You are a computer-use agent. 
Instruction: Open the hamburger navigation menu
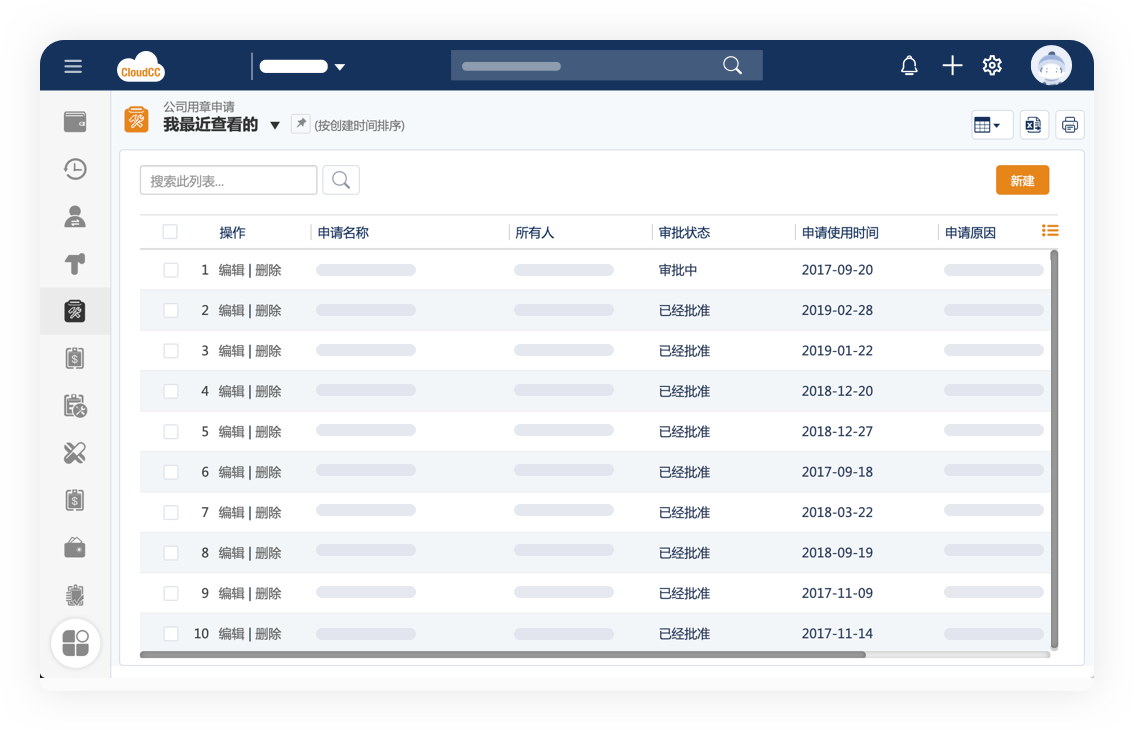pyautogui.click(x=73, y=66)
